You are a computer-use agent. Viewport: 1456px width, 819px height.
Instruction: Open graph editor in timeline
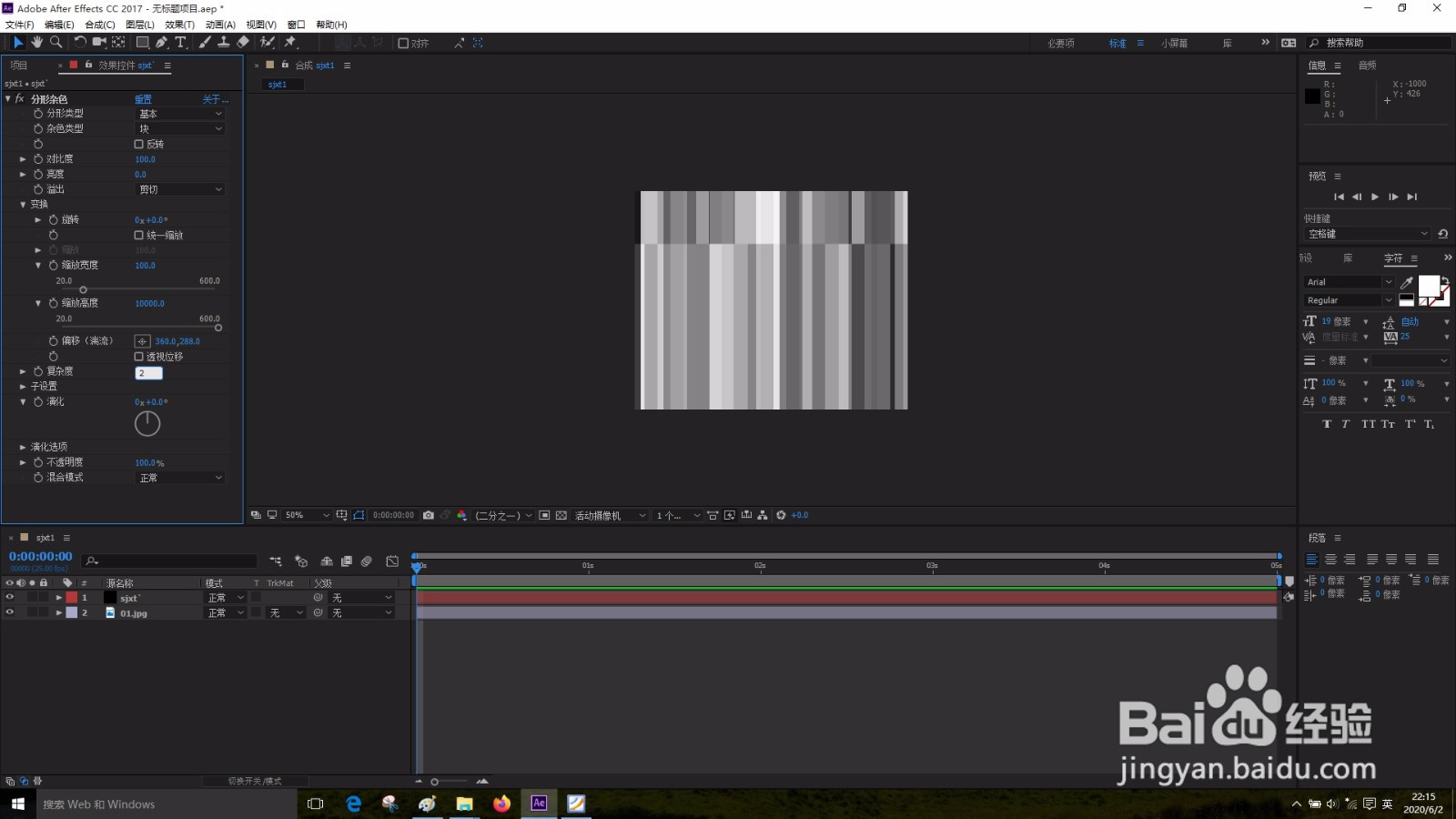[392, 561]
